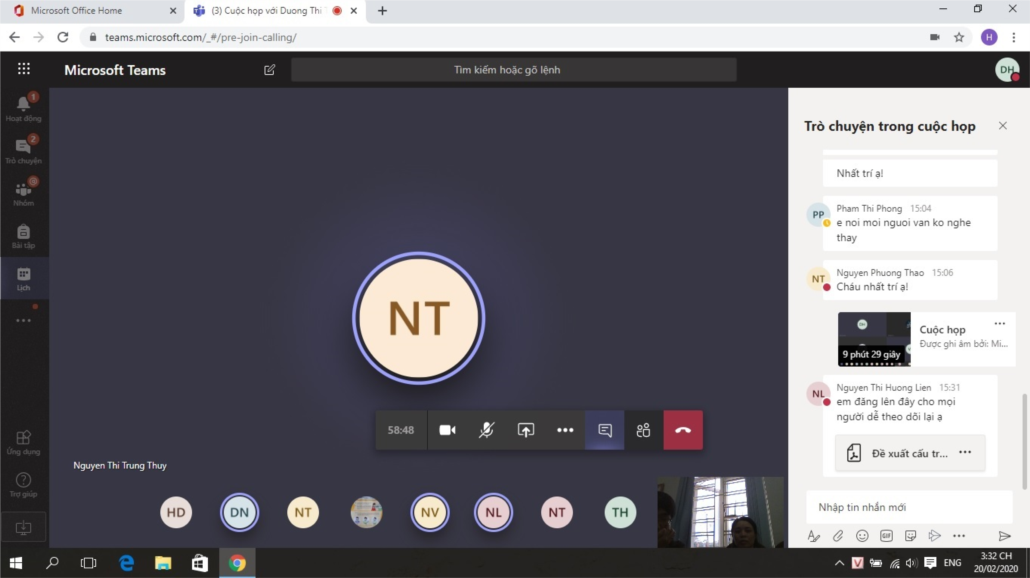1030x578 pixels.
Task: Open more actions in the call toolbar
Action: [x=565, y=430]
